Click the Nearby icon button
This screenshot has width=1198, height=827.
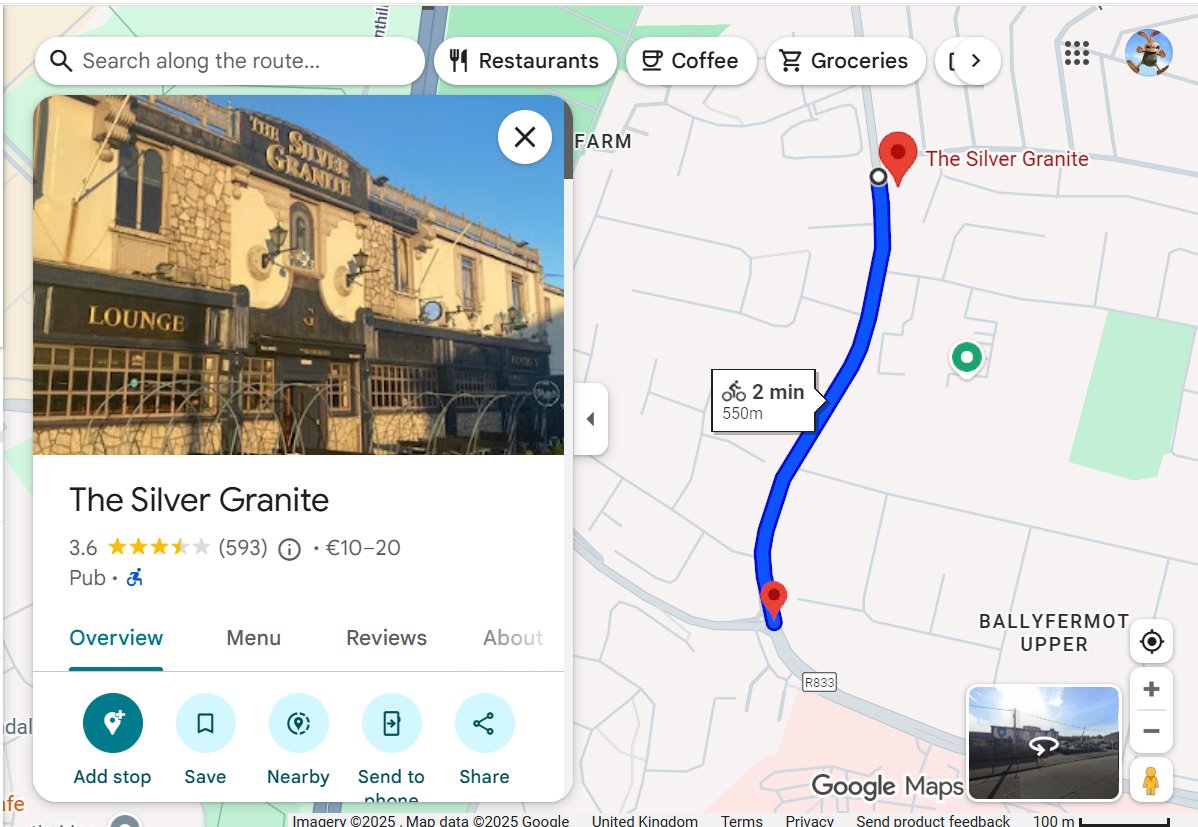pos(299,723)
